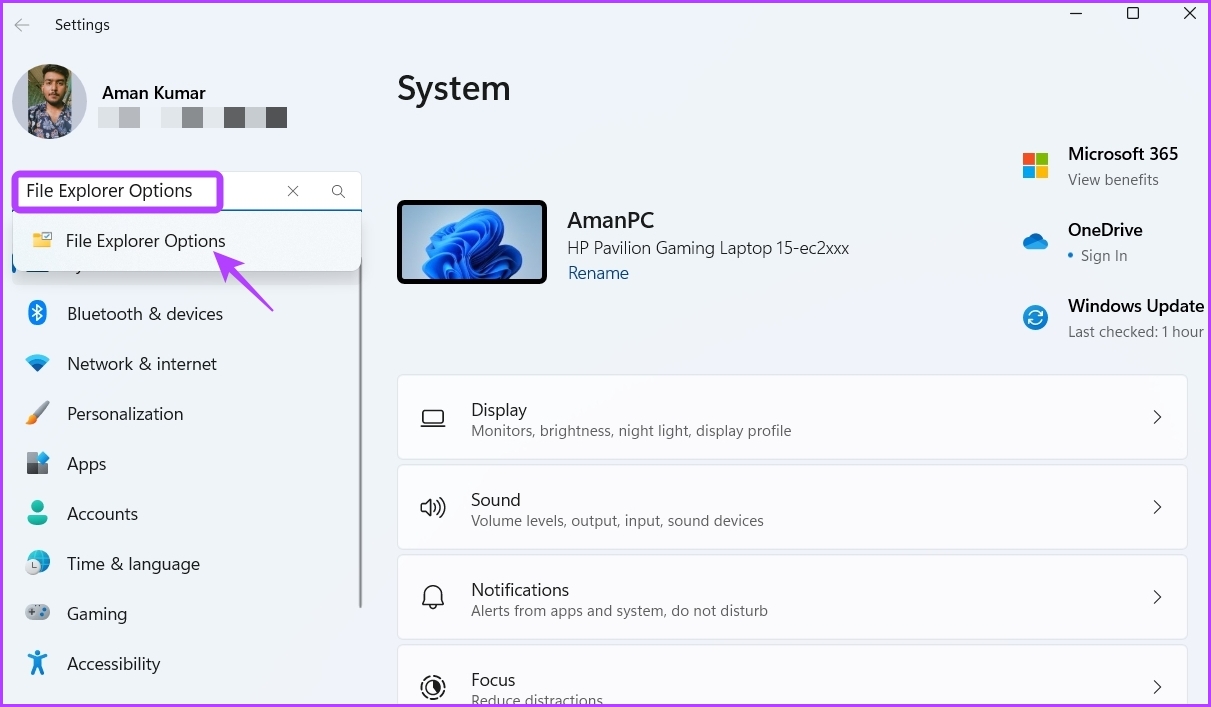Click the Accessibility figure icon
Screen dimensions: 1211x707
38,663
